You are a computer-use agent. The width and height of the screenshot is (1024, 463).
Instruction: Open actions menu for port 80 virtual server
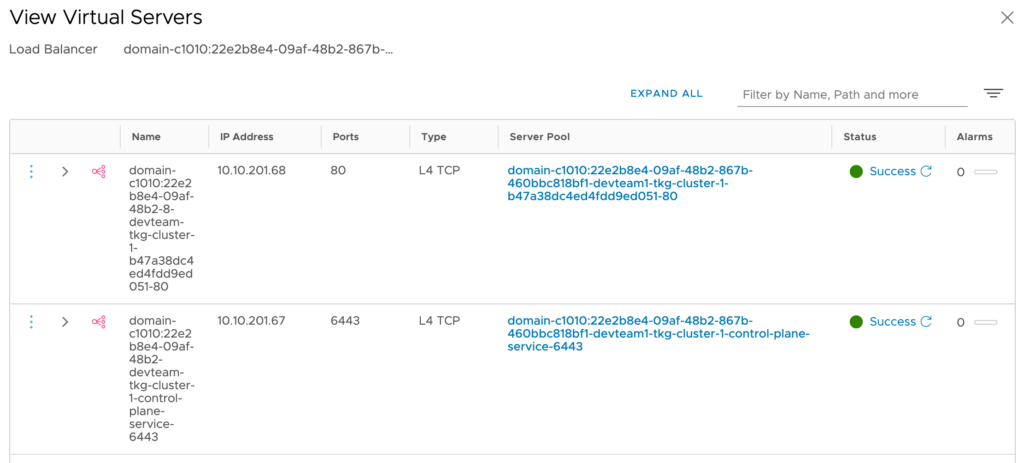pyautogui.click(x=31, y=172)
